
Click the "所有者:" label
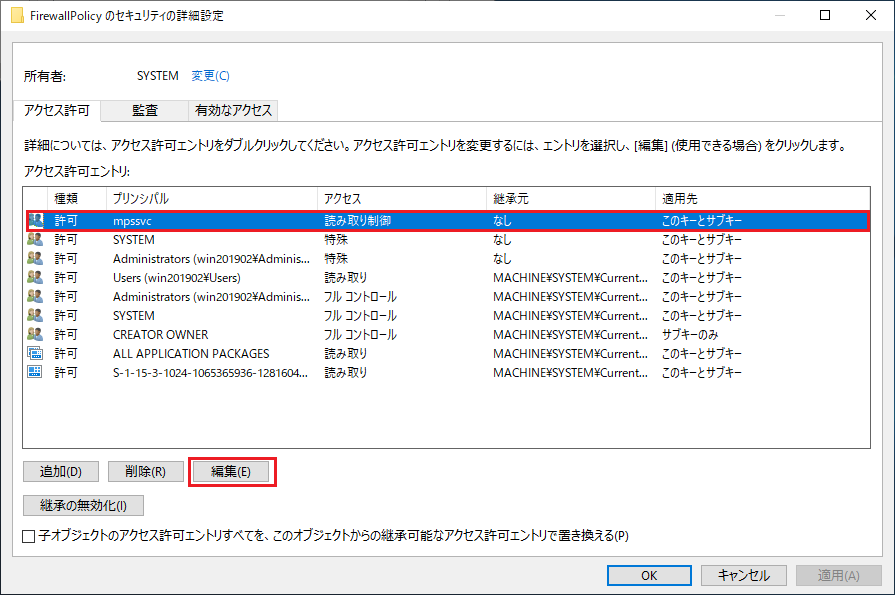[x=45, y=77]
